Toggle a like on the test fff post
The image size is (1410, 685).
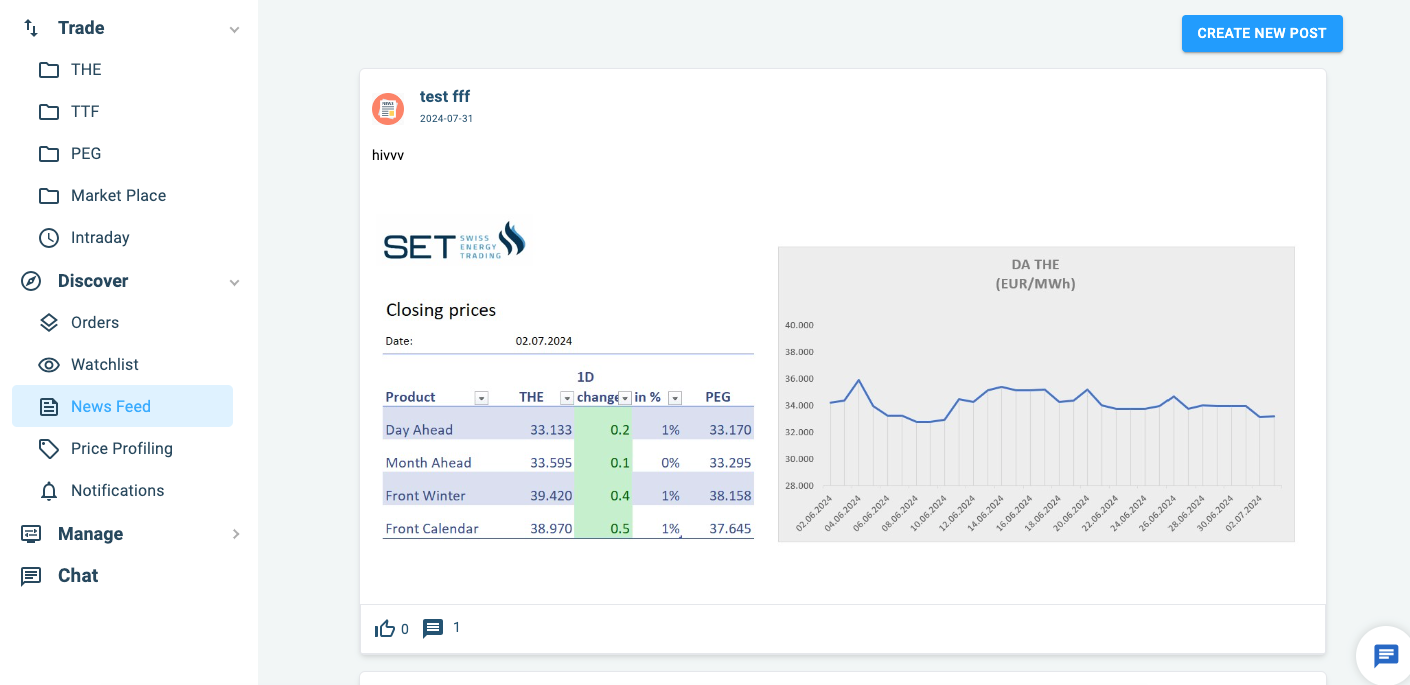click(386, 627)
